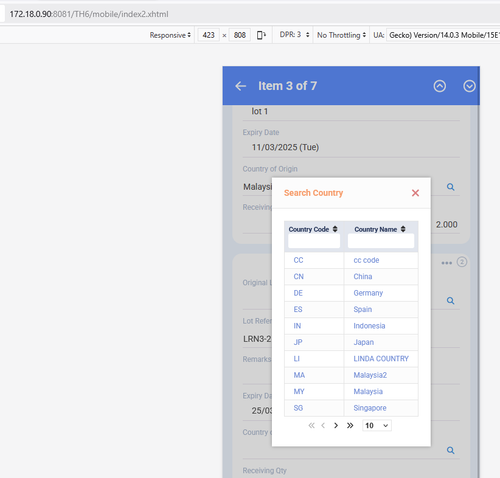
Task: Jump to last page of countries
Action: pos(350,425)
